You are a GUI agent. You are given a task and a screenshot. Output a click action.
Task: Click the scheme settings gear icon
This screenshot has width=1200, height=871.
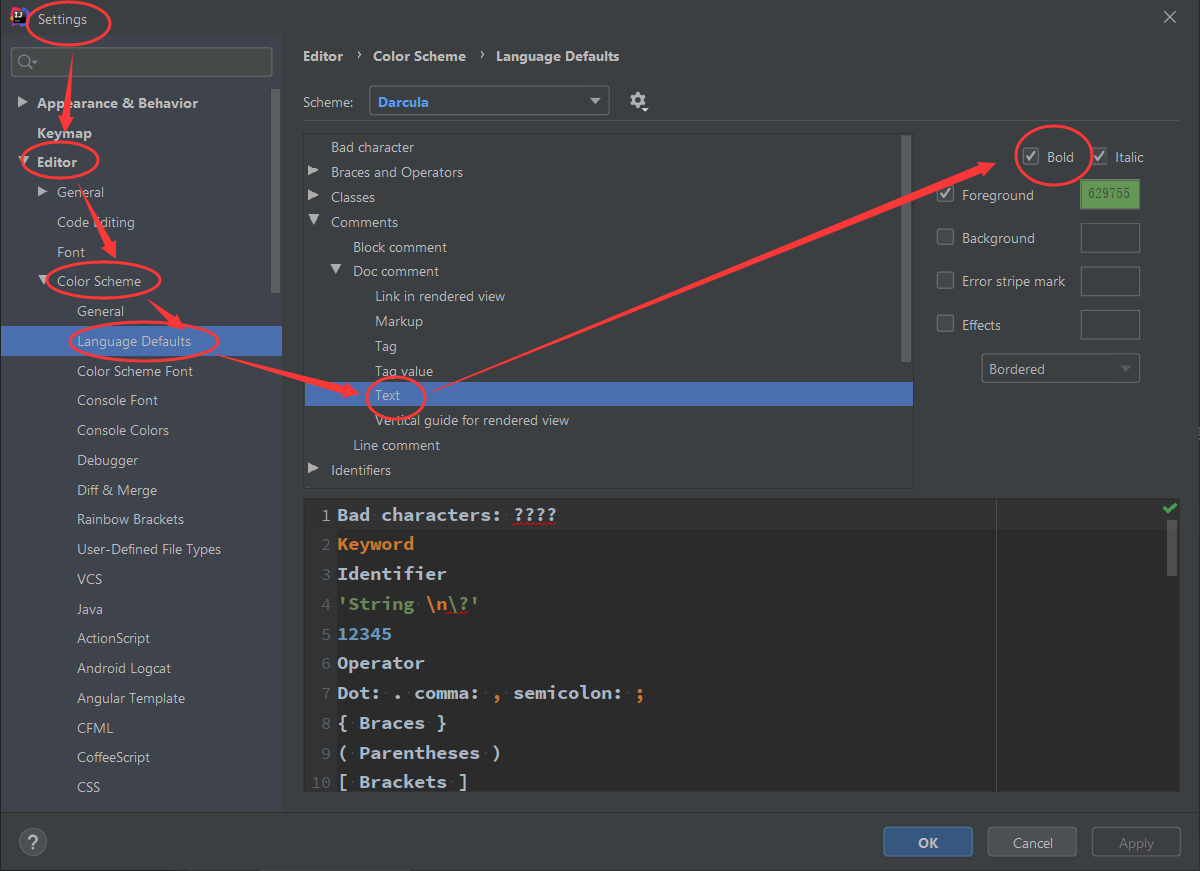pos(638,101)
